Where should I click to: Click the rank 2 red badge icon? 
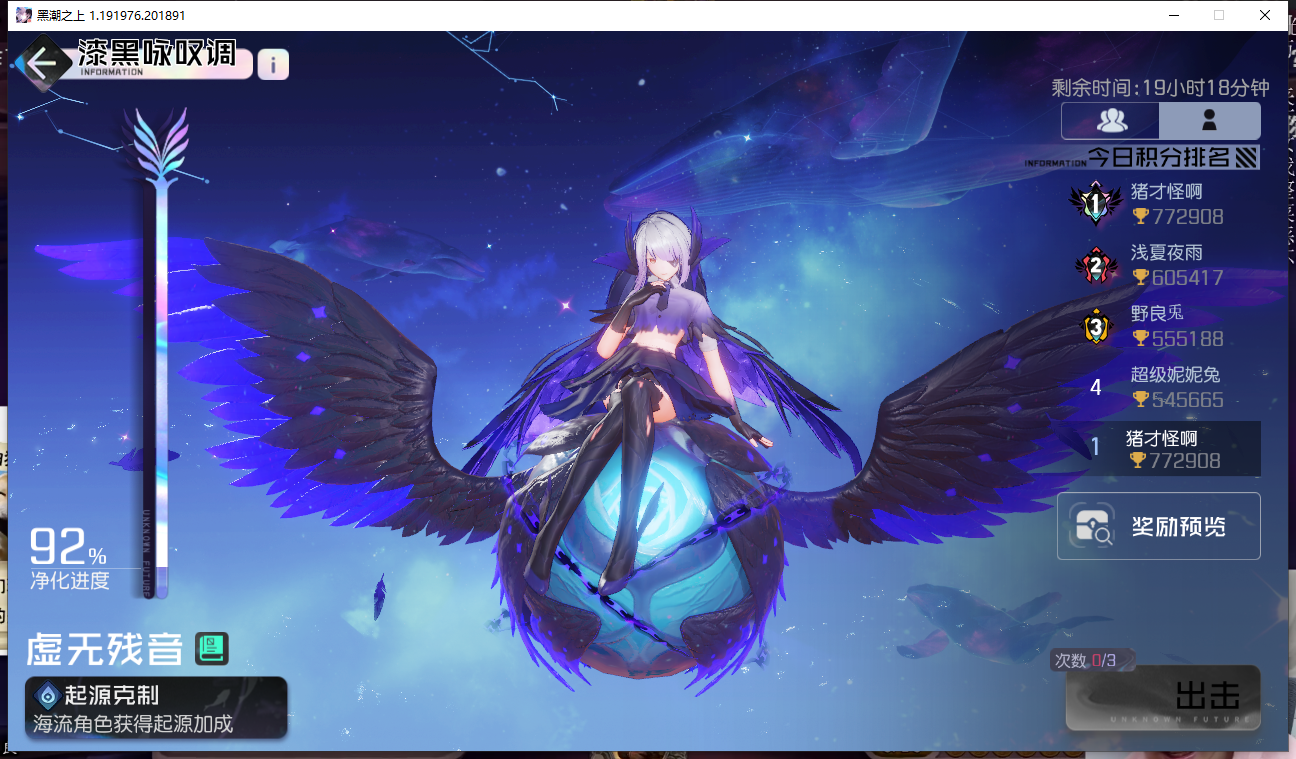pos(1096,265)
